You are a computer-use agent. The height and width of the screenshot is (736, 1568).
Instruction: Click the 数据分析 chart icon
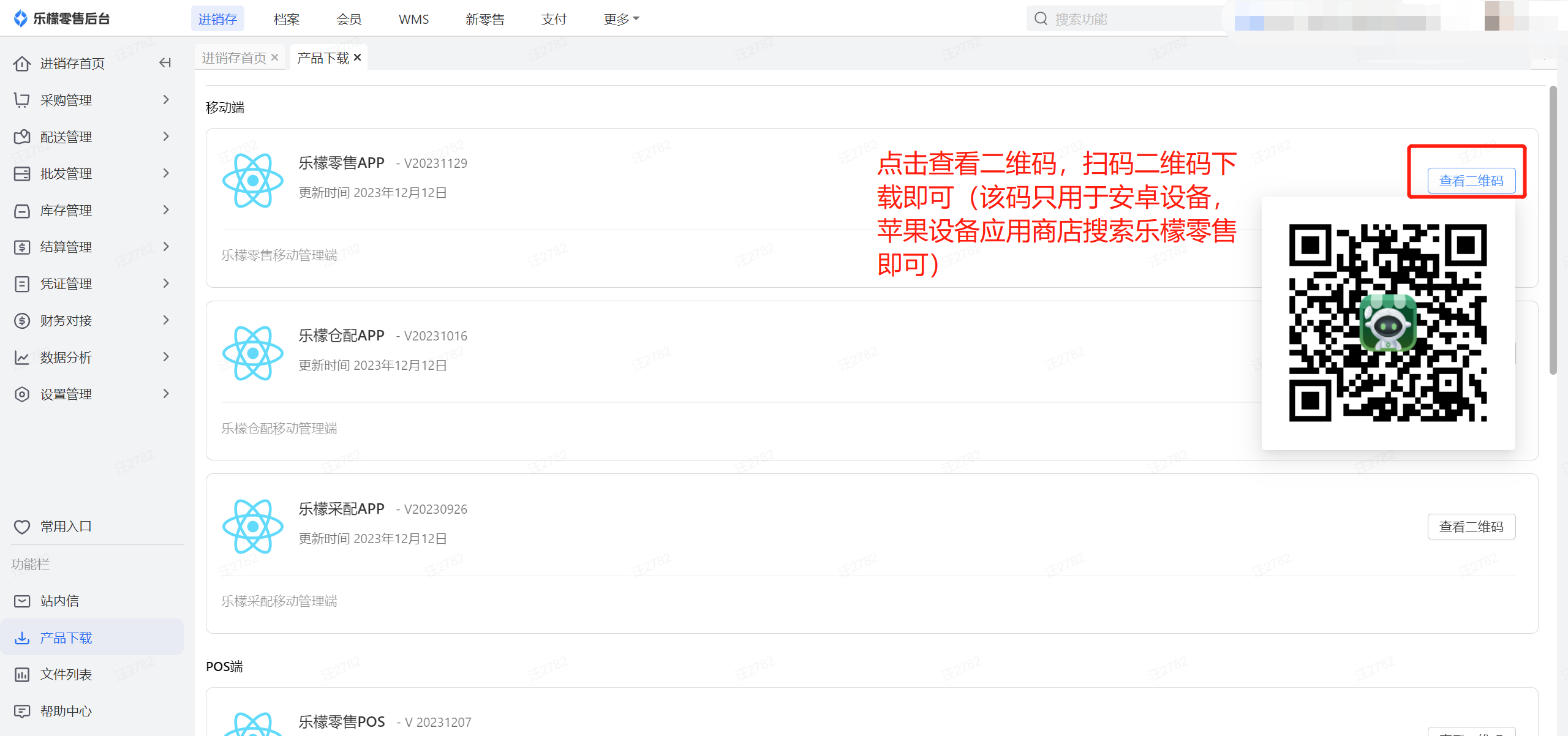[22, 358]
